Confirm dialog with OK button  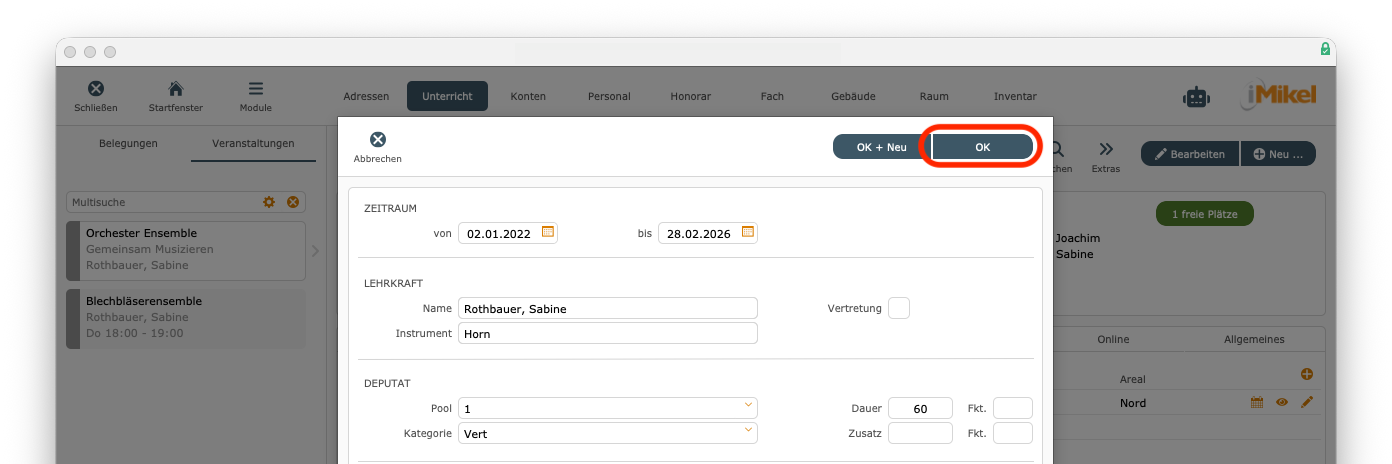(983, 147)
